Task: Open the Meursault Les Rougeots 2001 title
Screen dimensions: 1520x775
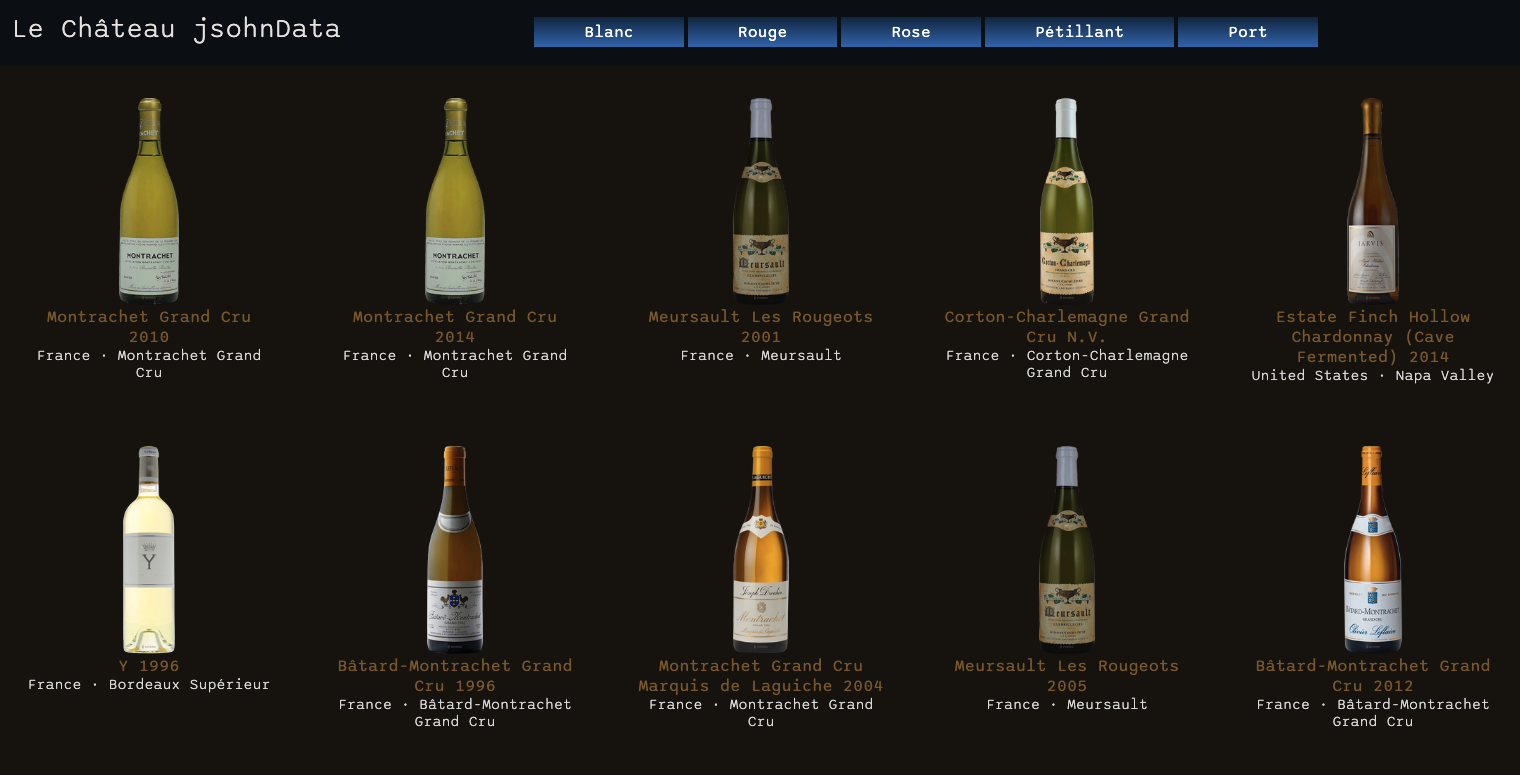Action: (761, 327)
